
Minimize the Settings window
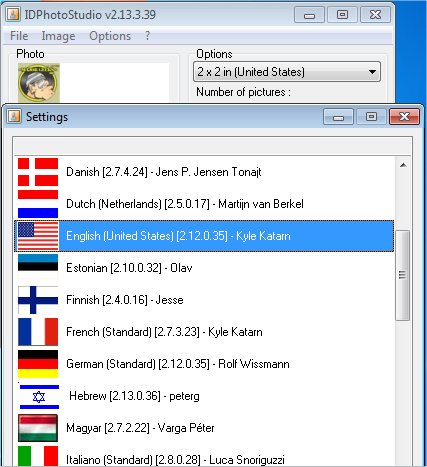(338, 116)
